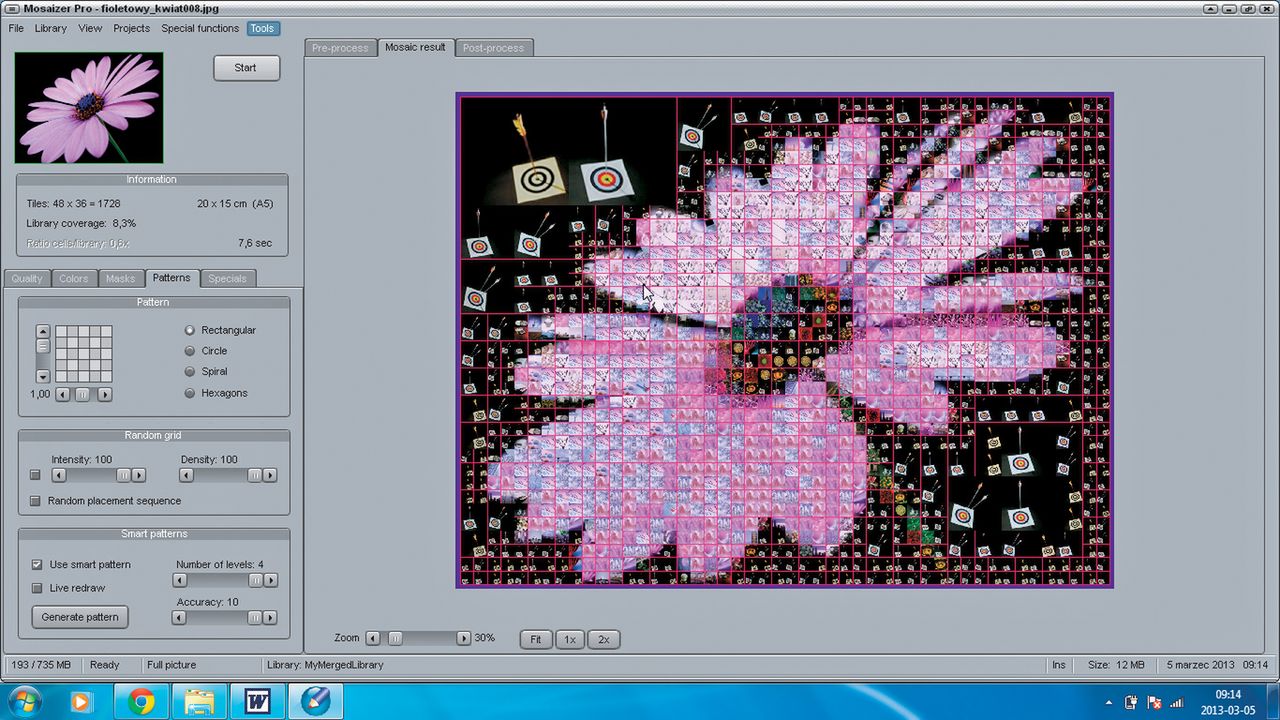Enable the Live redraw checkbox
The height and width of the screenshot is (720, 1280).
37,588
